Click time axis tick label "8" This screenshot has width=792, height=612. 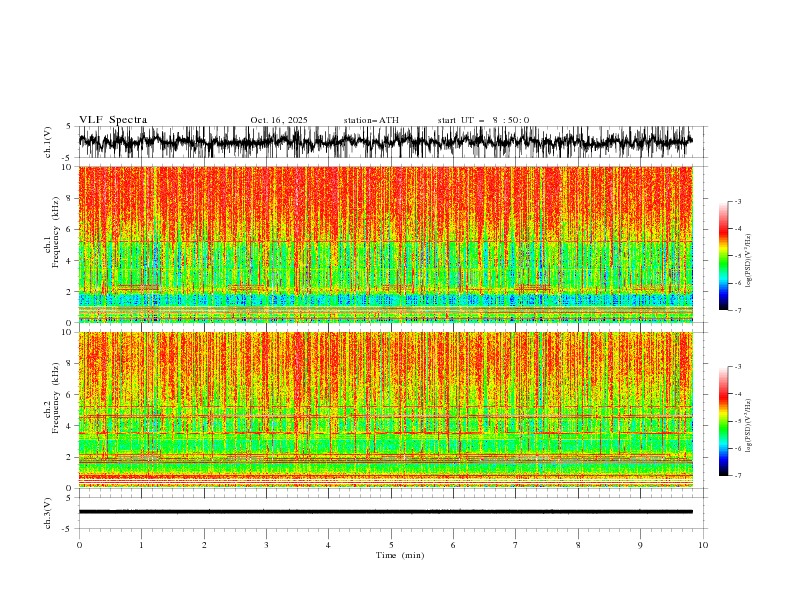(x=578, y=545)
